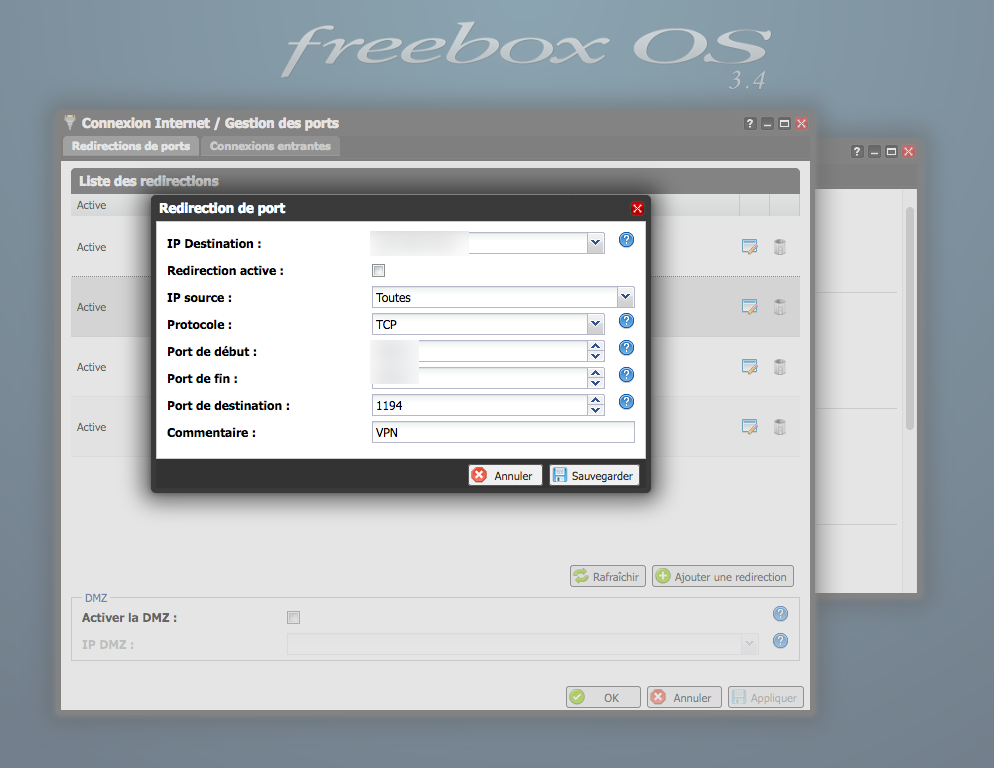
Task: Click help icon next to IP Destination
Action: tap(627, 240)
